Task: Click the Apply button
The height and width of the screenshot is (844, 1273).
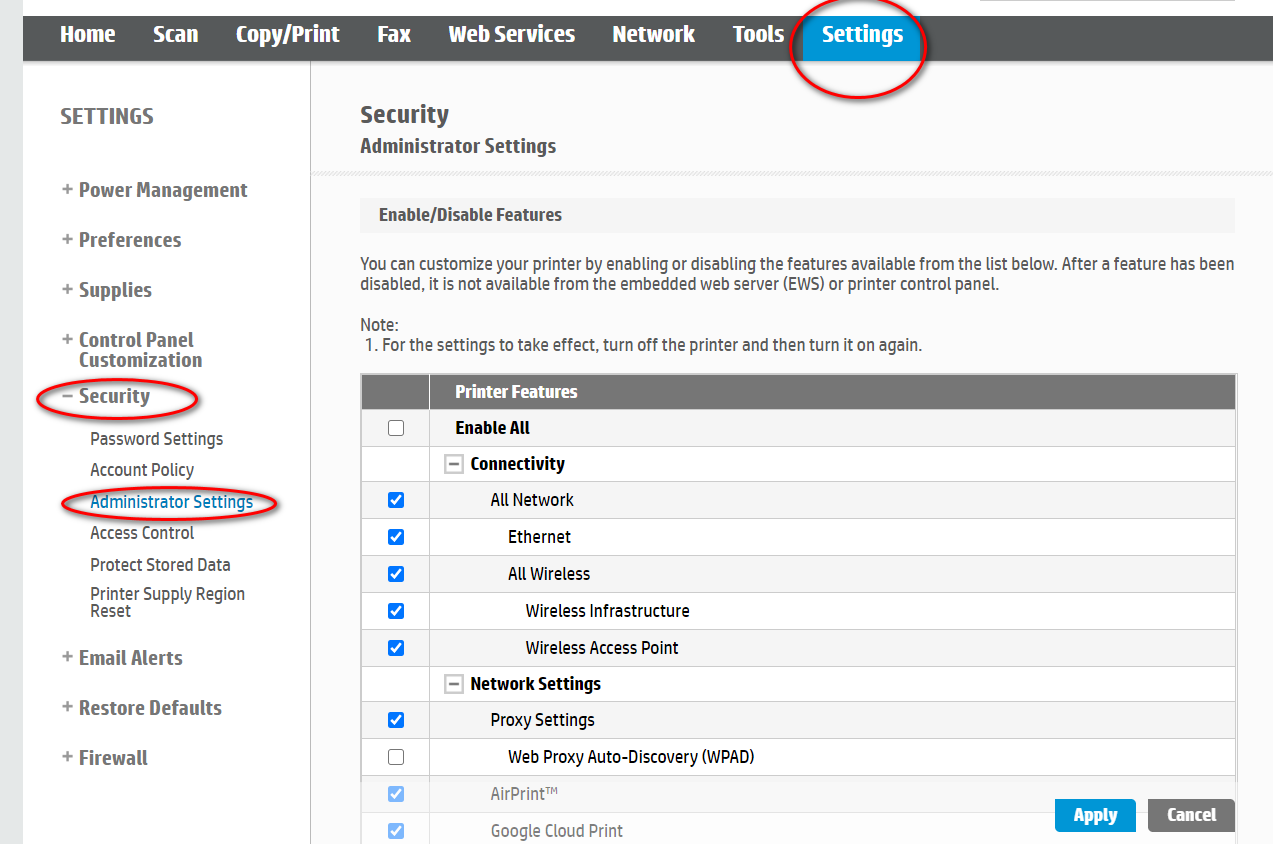Action: coord(1094,815)
